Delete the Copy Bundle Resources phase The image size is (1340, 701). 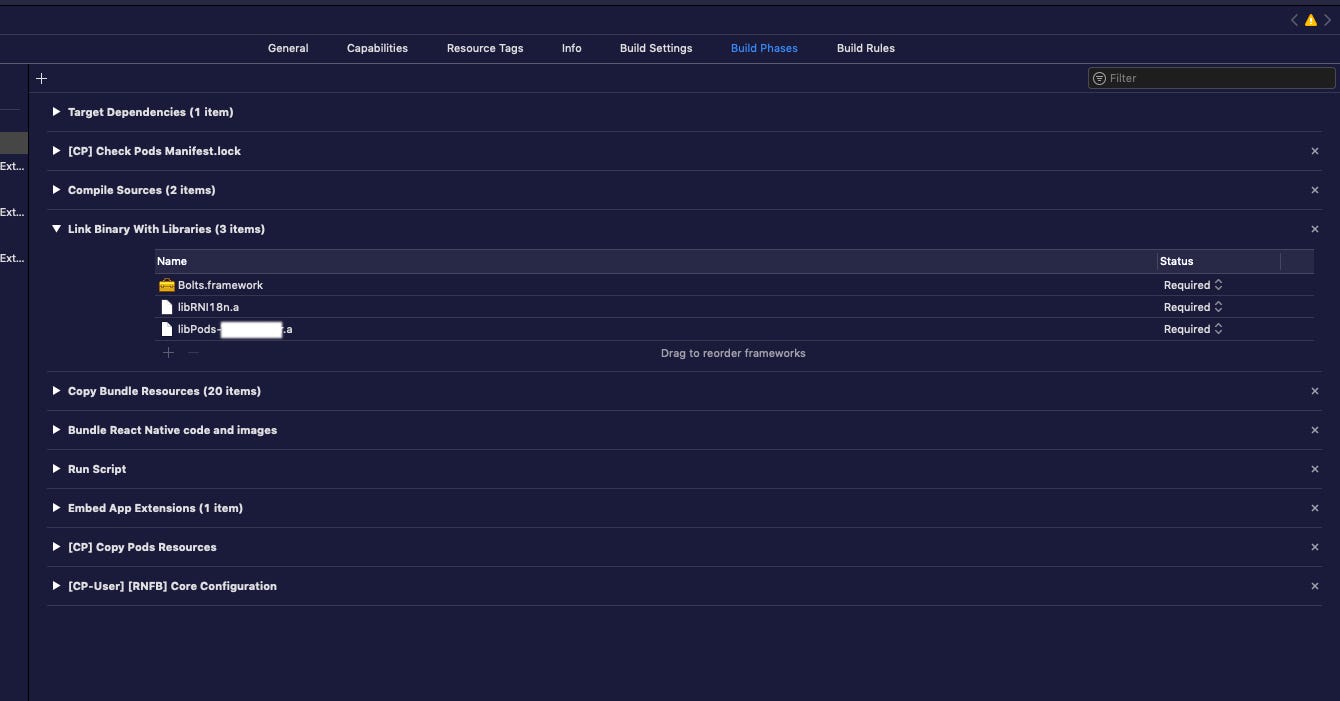(x=1315, y=391)
